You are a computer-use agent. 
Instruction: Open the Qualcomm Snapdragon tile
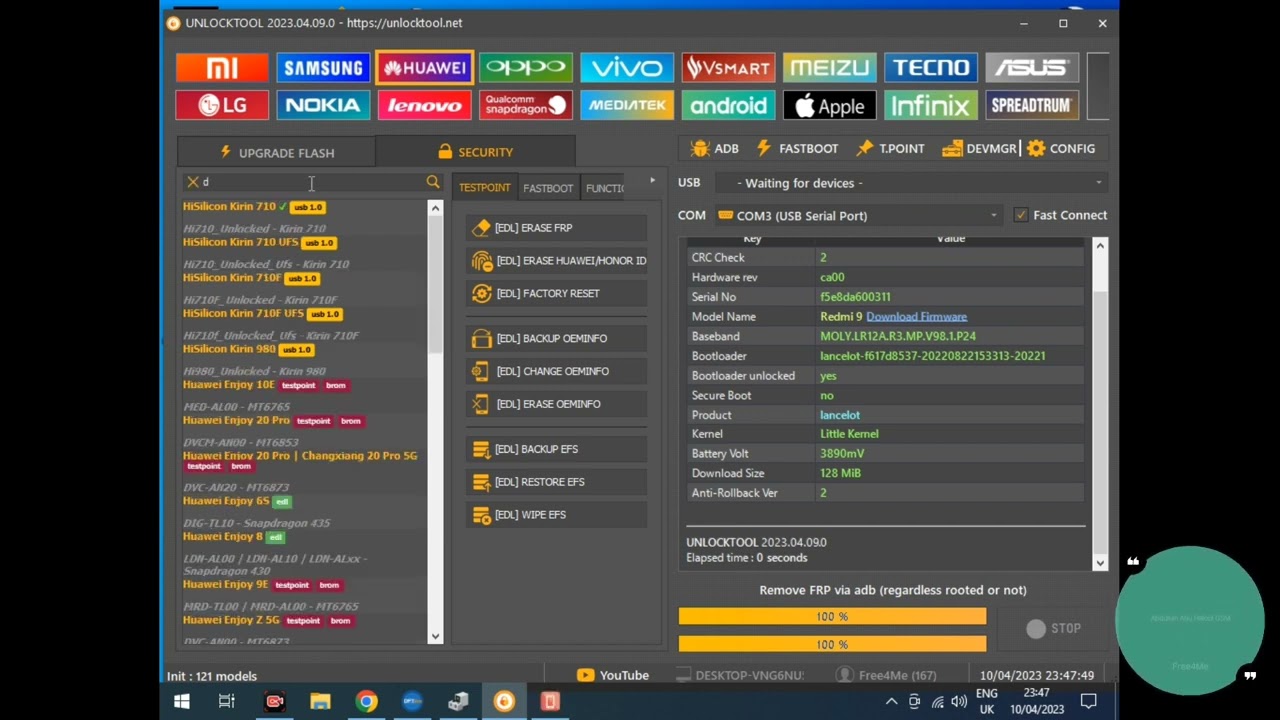pos(525,105)
